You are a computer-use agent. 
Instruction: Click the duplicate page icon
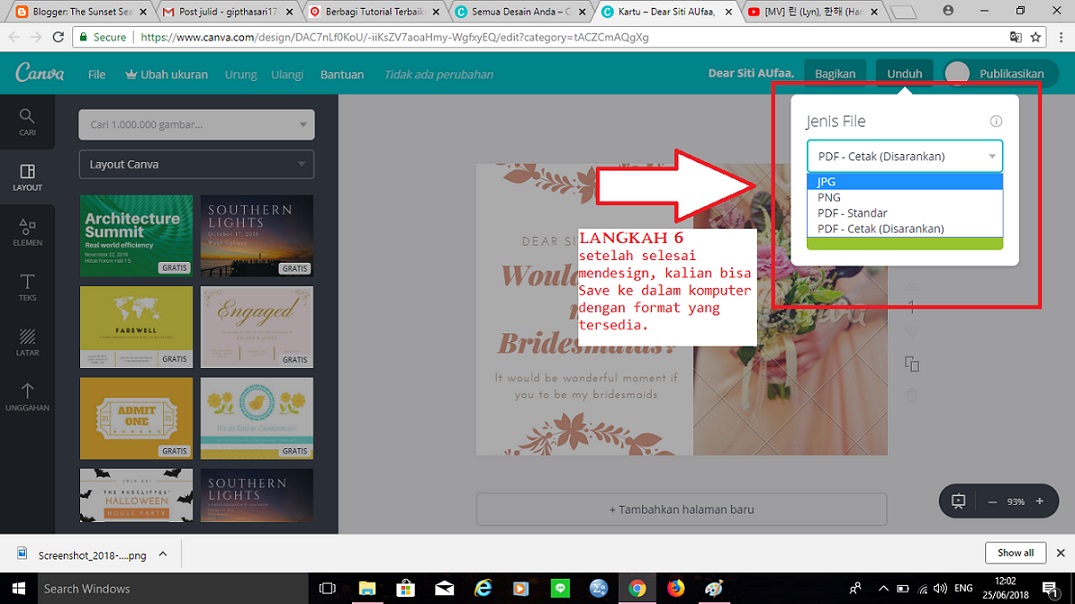tap(911, 364)
